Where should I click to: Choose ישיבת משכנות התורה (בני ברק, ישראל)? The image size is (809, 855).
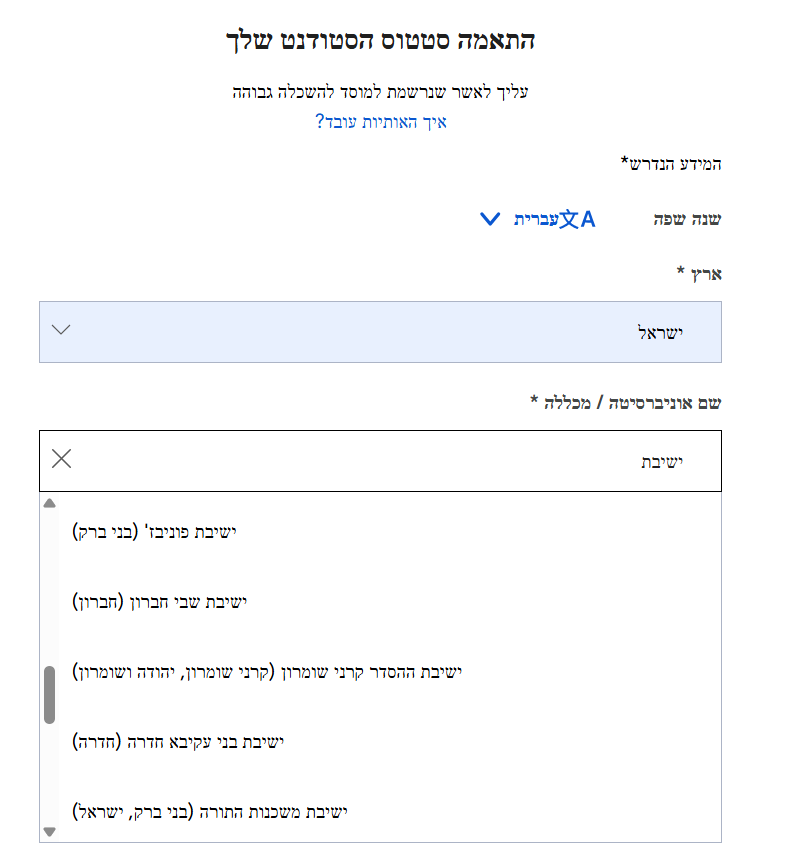(x=210, y=812)
